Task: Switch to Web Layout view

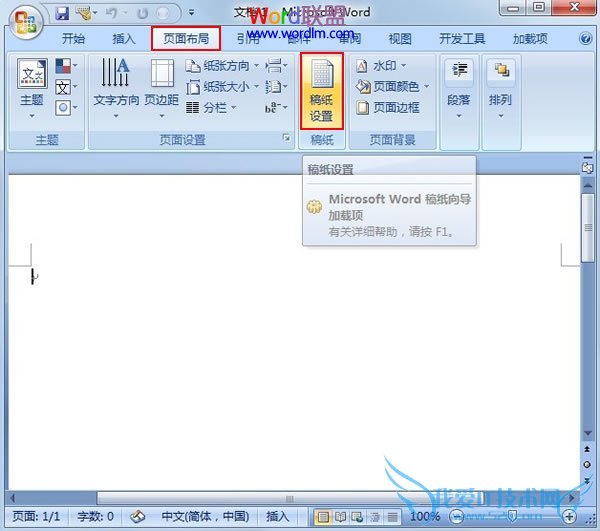Action: 357,518
